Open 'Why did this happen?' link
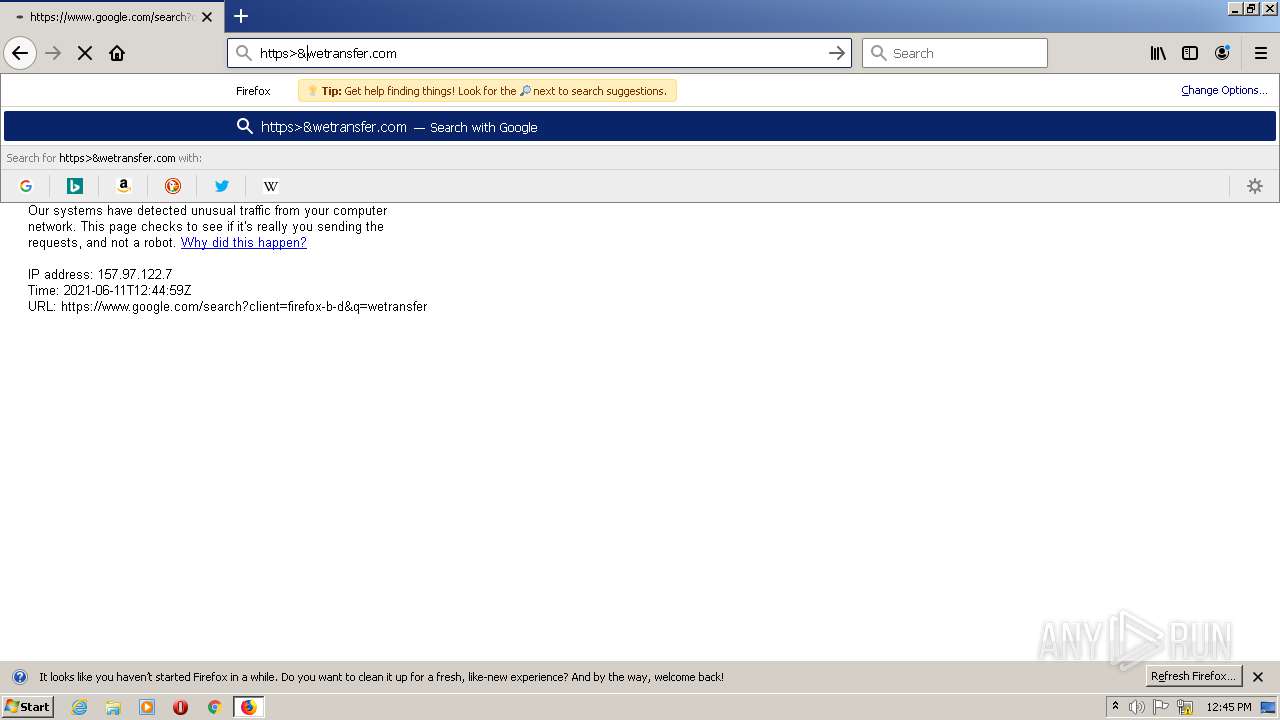This screenshot has height=720, width=1280. pyautogui.click(x=244, y=243)
